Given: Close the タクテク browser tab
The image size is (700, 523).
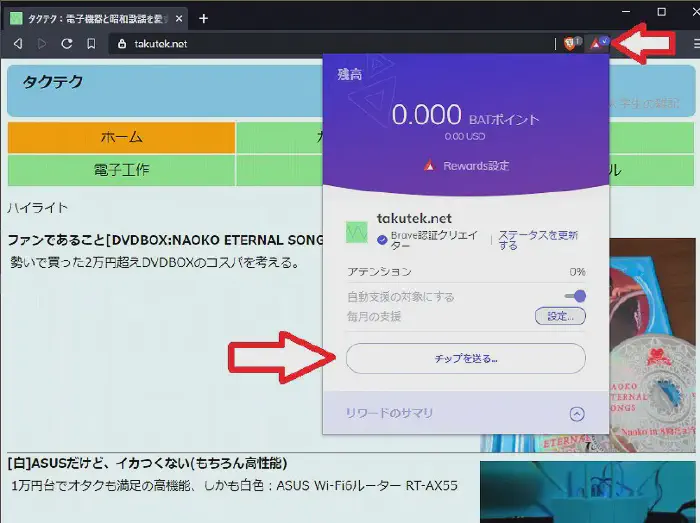Looking at the screenshot, I should pyautogui.click(x=179, y=19).
